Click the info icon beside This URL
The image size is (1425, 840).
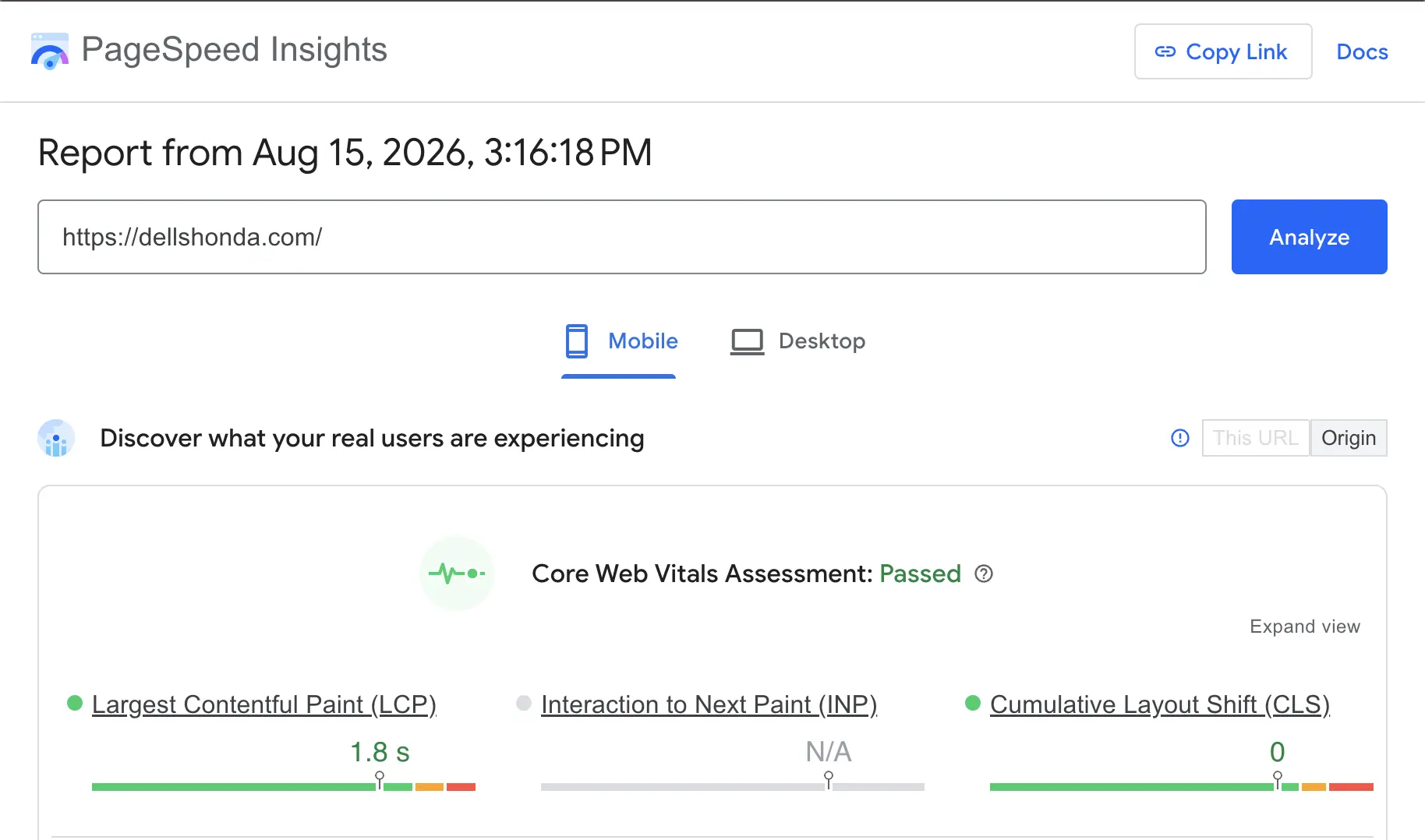[x=1180, y=438]
